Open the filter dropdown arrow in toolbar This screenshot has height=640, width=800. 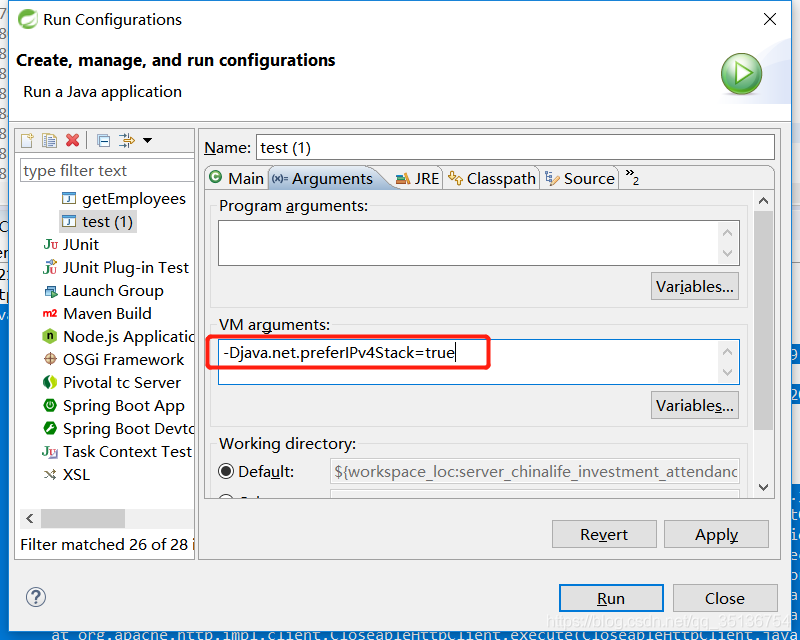coord(147,140)
